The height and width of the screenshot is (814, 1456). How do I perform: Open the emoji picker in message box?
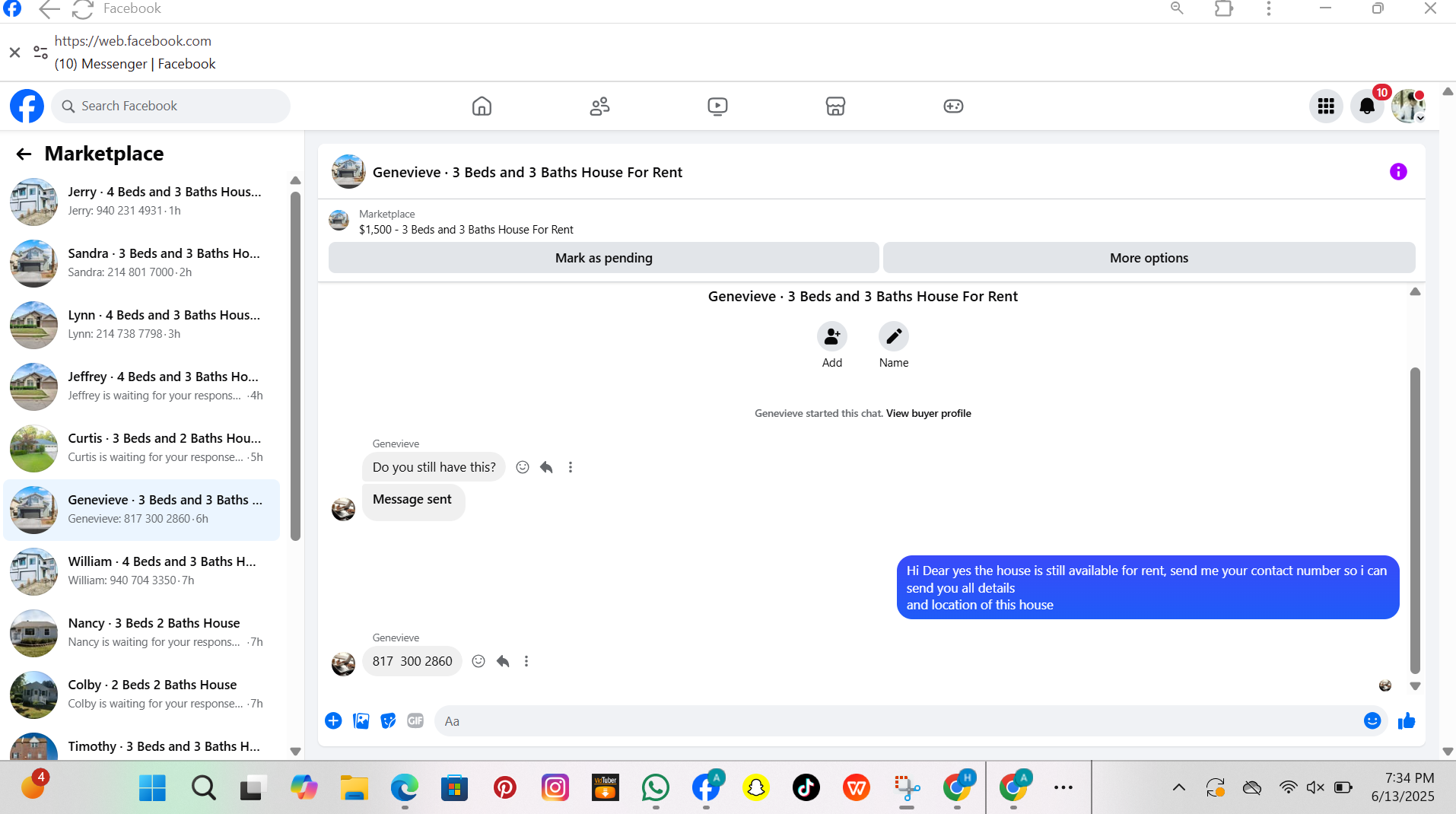[1372, 720]
